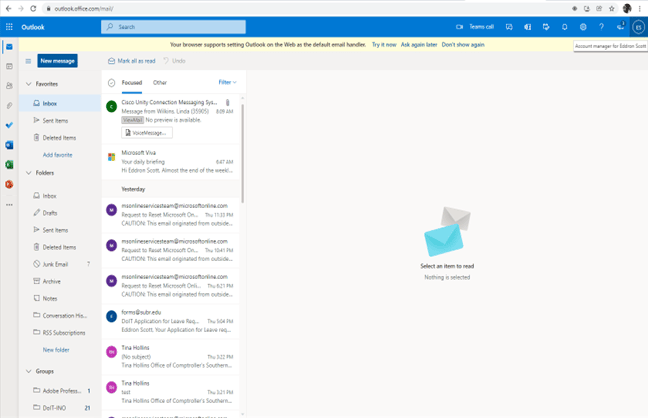Open the chat icon beside Teams call
The width and height of the screenshot is (648, 418).
click(x=509, y=27)
